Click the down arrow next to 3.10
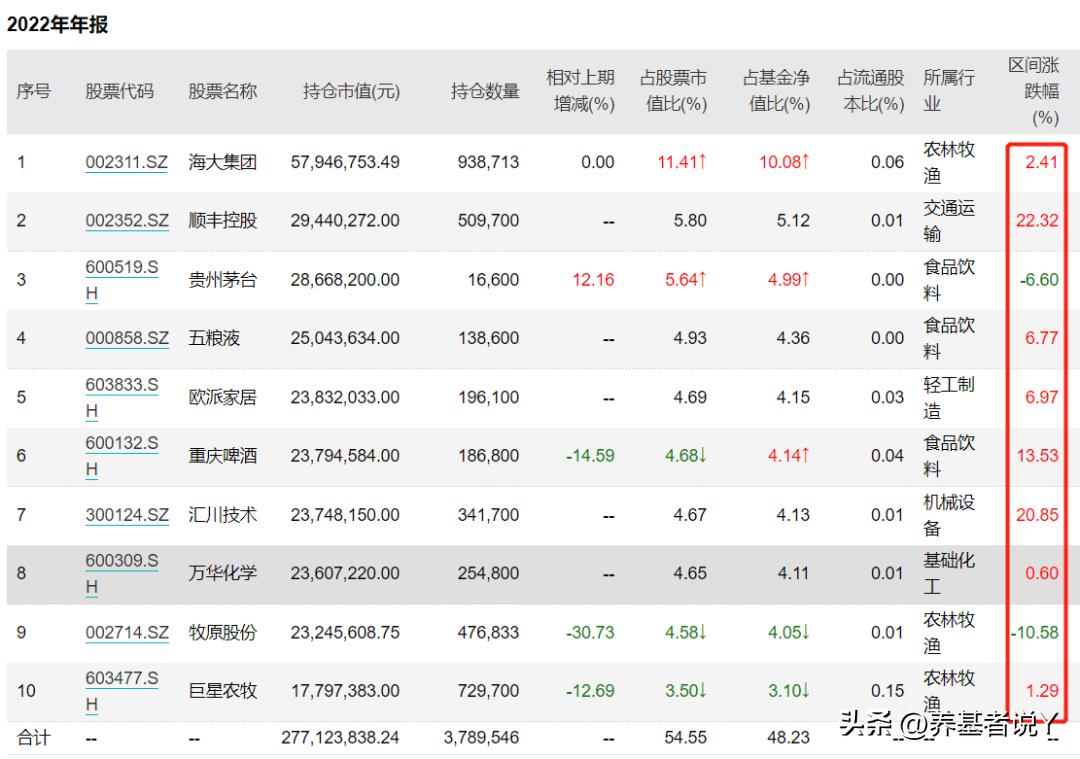 pos(806,690)
